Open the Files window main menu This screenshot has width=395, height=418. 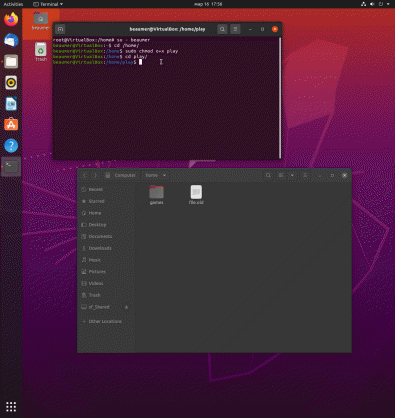click(305, 175)
